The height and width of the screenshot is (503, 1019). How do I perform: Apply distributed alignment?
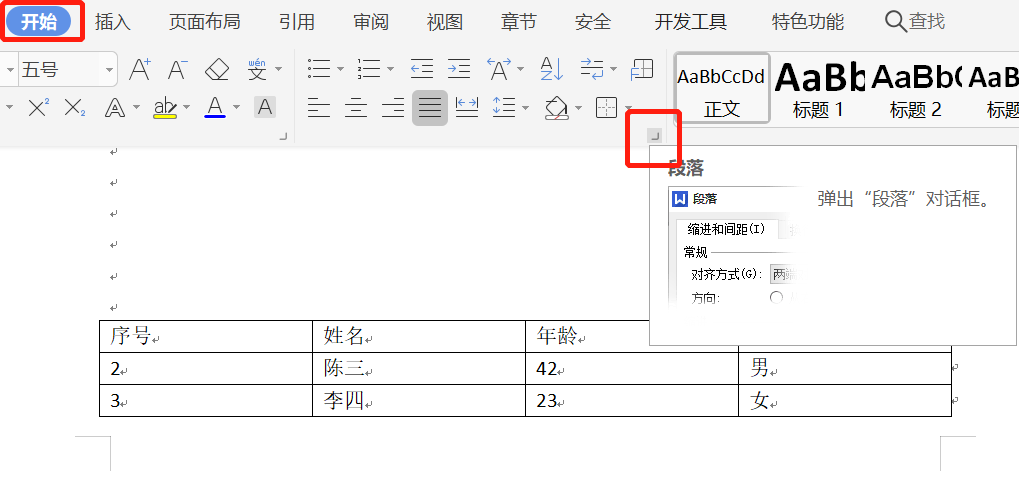[467, 107]
